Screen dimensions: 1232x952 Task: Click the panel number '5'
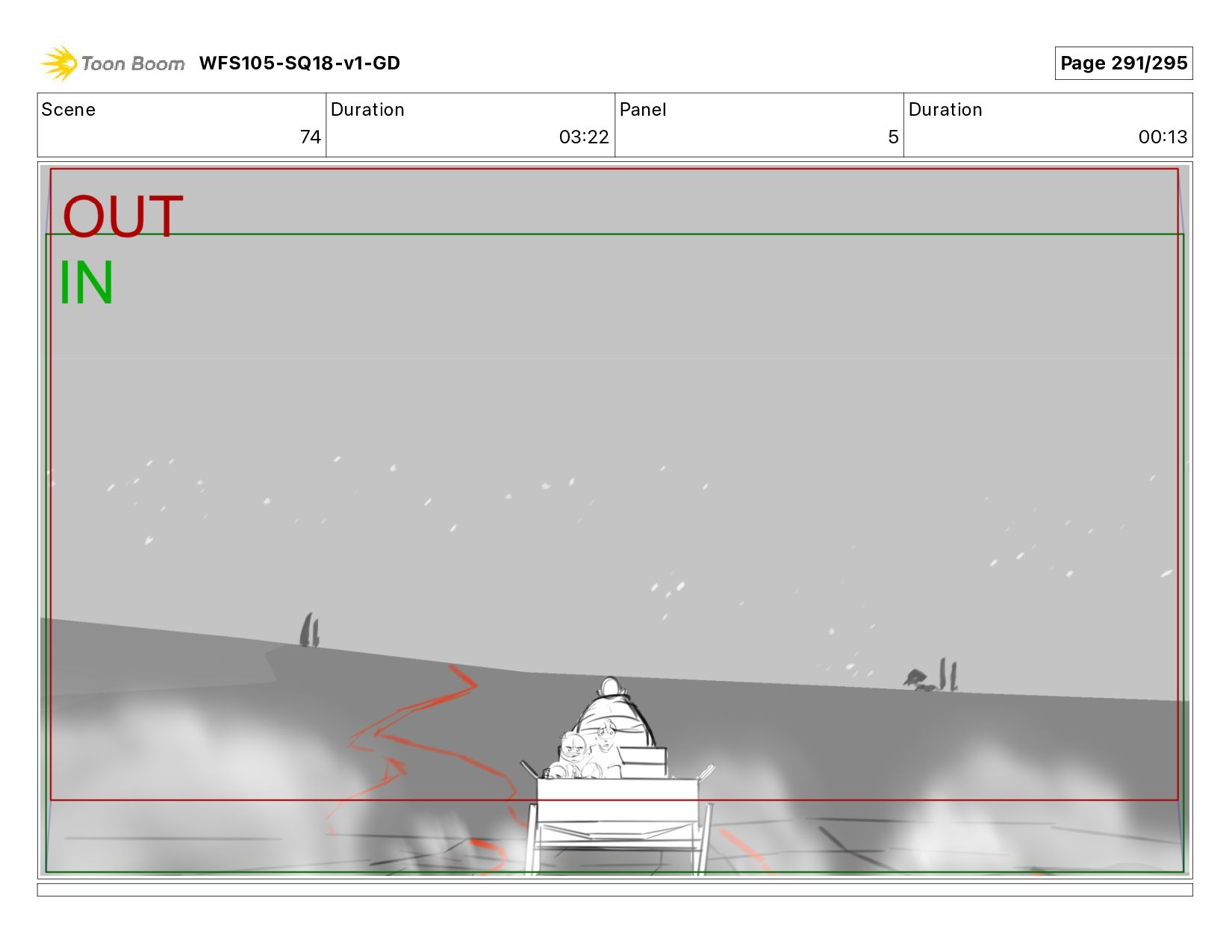pyautogui.click(x=893, y=137)
